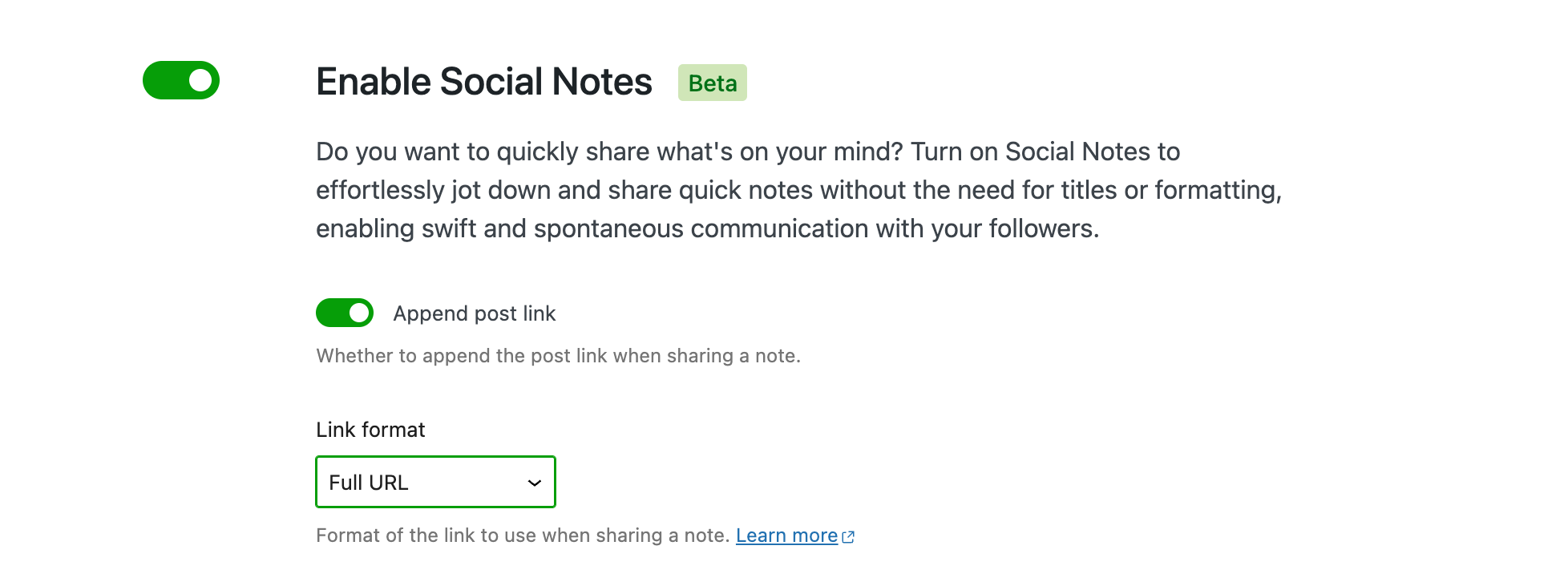The width and height of the screenshot is (1568, 582).
Task: Open the Link format dropdown
Action: (x=435, y=482)
